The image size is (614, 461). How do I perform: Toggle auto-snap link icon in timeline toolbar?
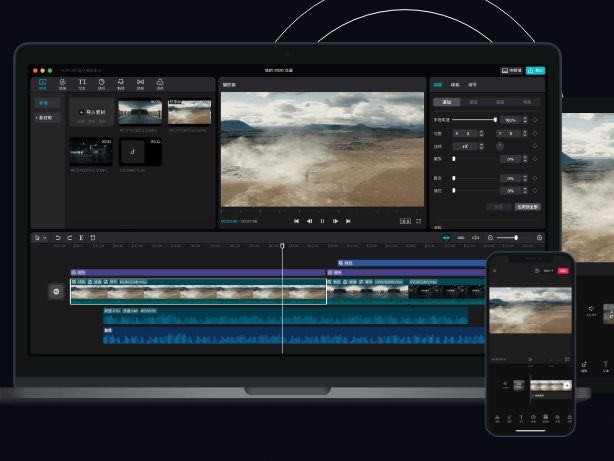[460, 238]
